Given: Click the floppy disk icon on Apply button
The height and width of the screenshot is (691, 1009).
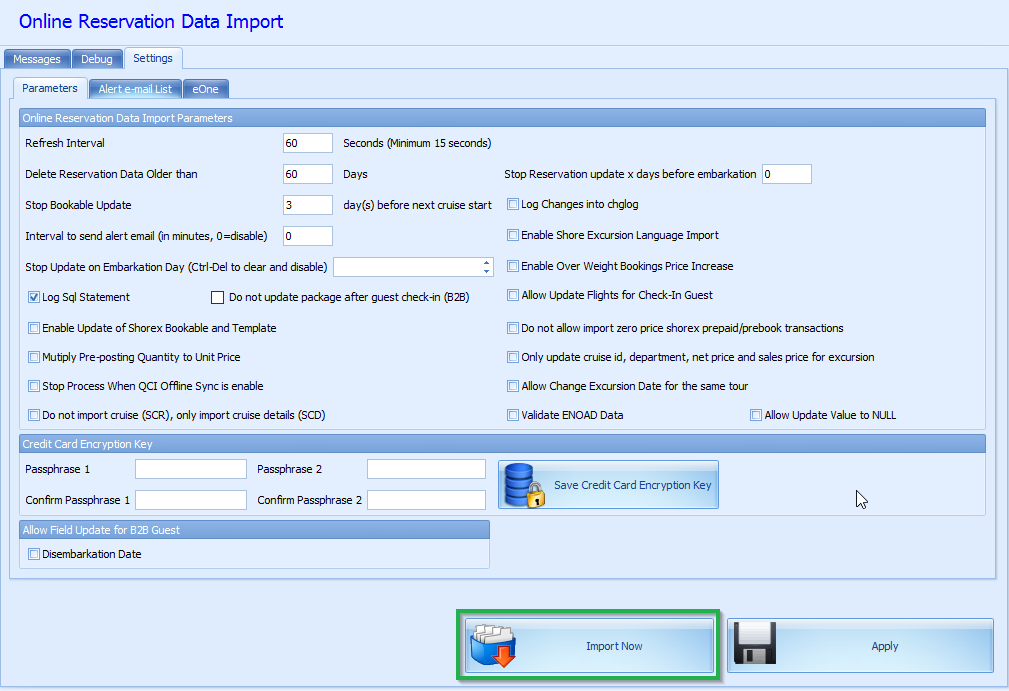Looking at the screenshot, I should (756, 645).
